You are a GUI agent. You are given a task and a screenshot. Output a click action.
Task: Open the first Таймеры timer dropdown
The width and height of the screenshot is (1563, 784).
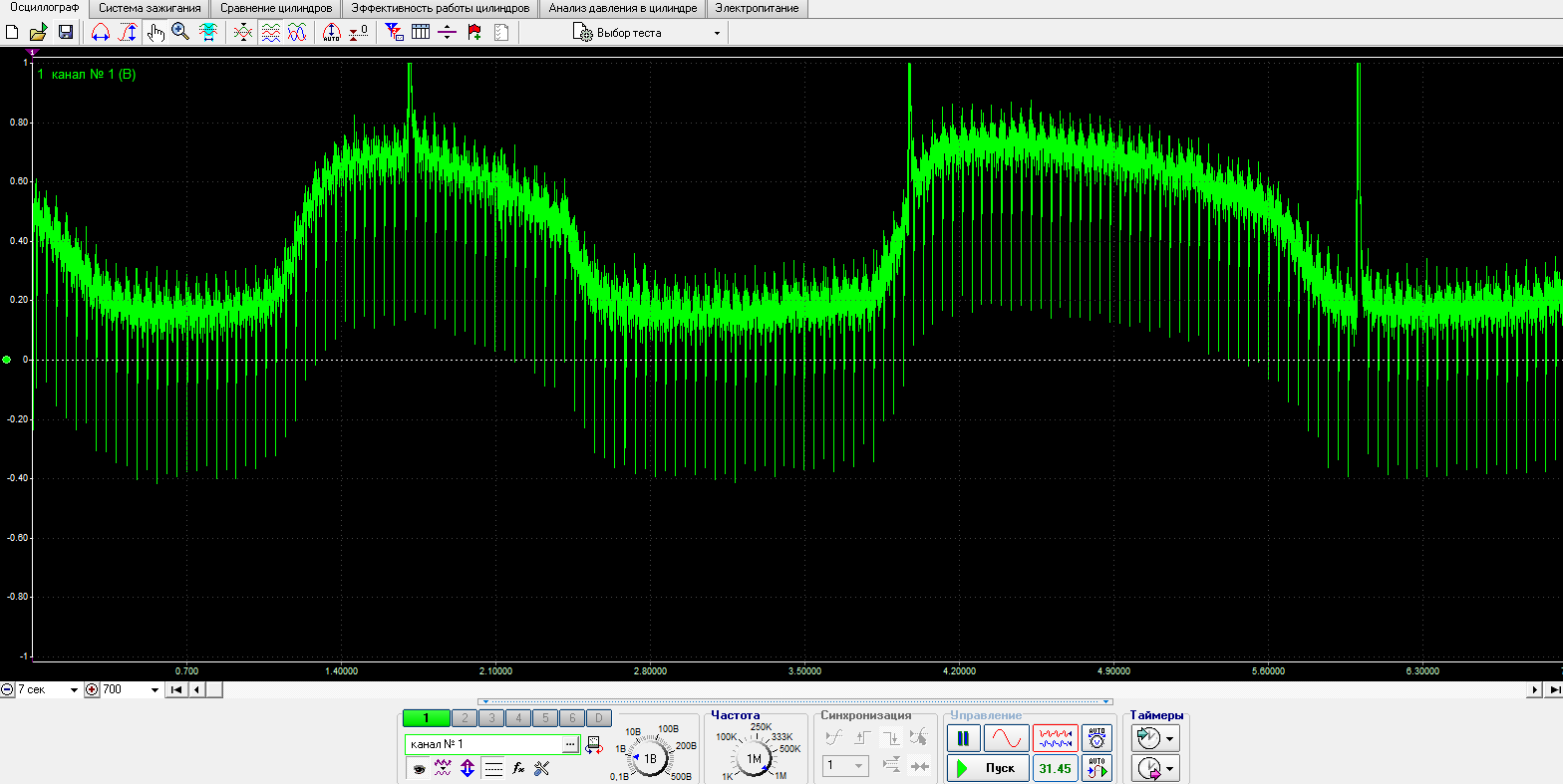point(1155,738)
